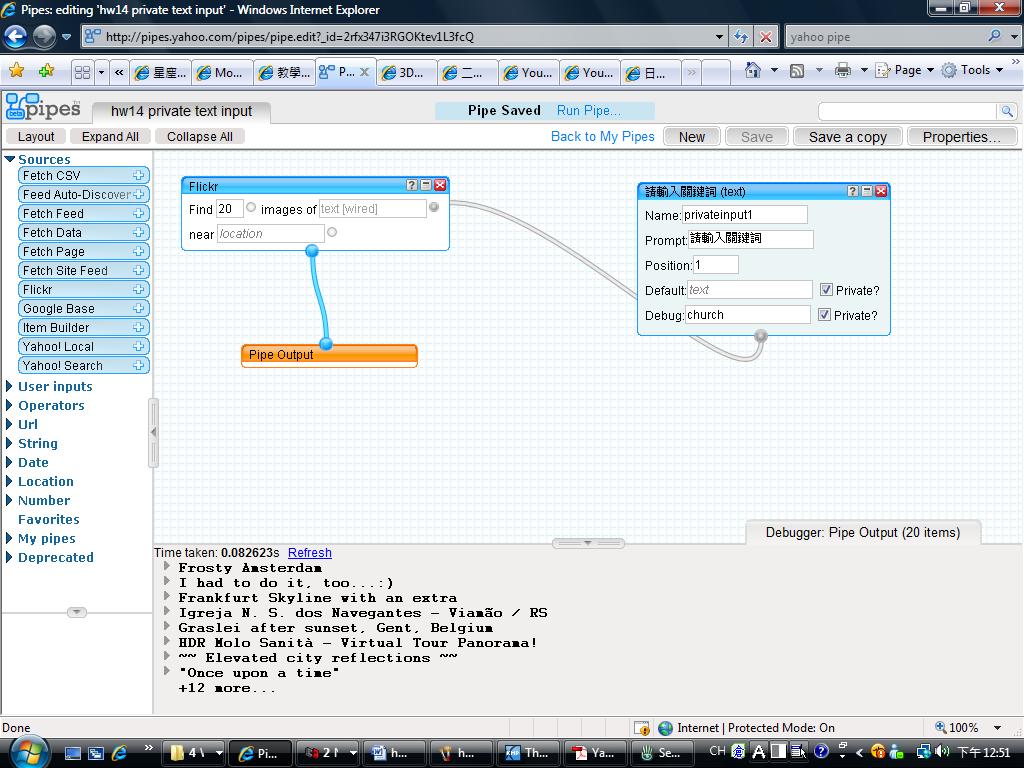Viewport: 1024px width, 768px height.
Task: Add the Yahoo! Search module
Action: 138,365
